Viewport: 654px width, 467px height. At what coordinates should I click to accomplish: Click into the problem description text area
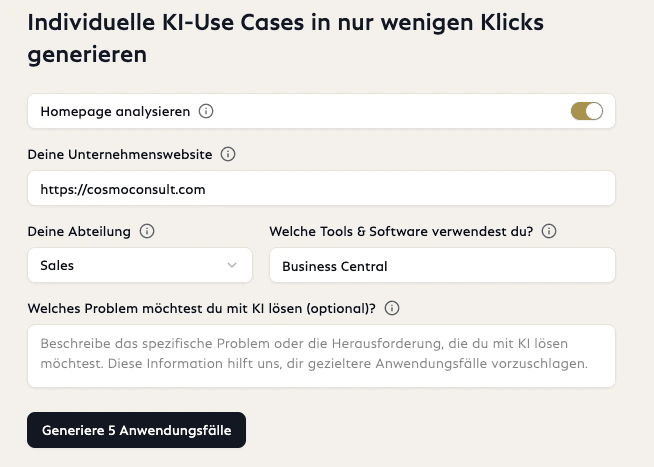tap(321, 355)
